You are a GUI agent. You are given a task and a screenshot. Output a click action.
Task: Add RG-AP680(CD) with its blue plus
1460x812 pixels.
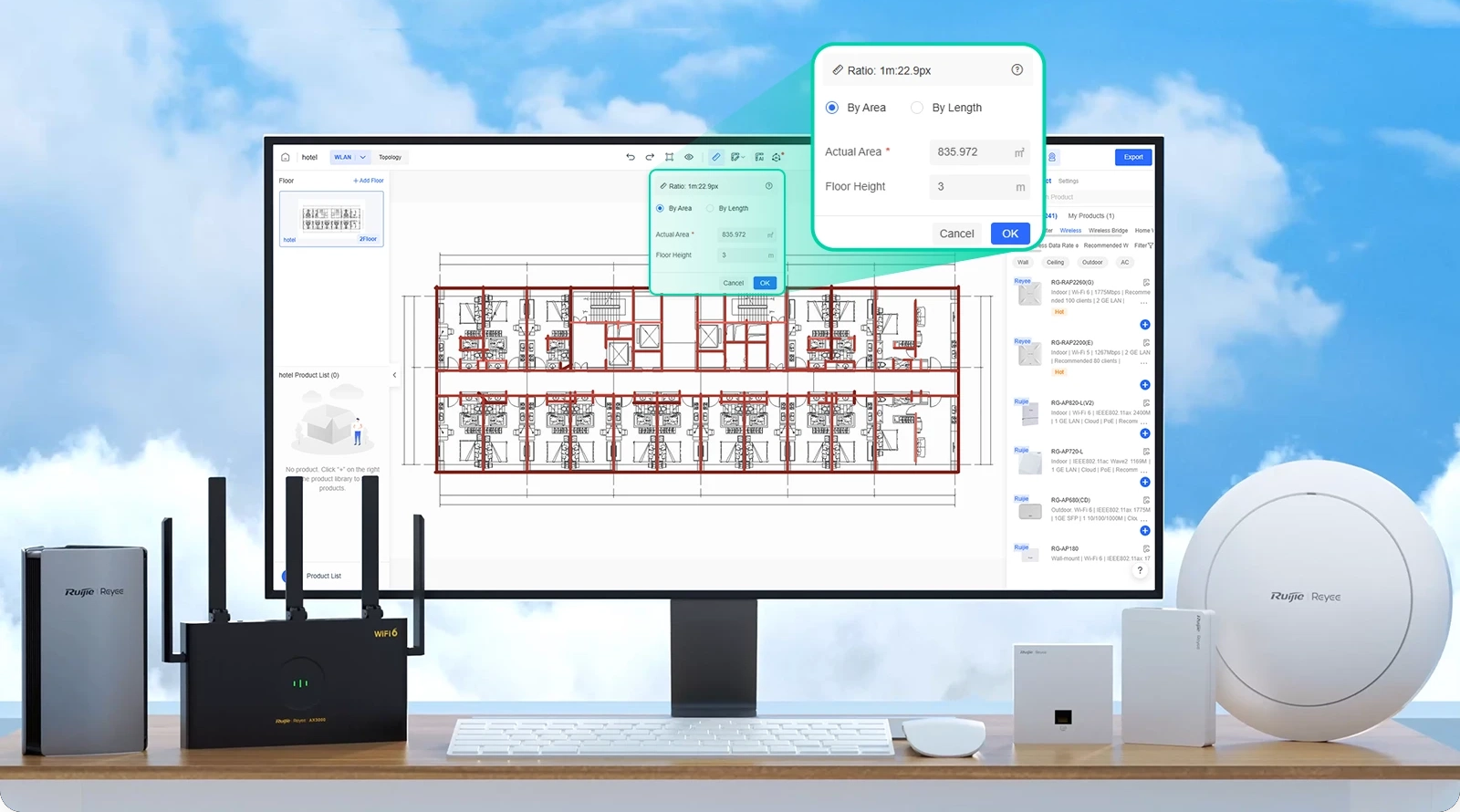(1145, 530)
